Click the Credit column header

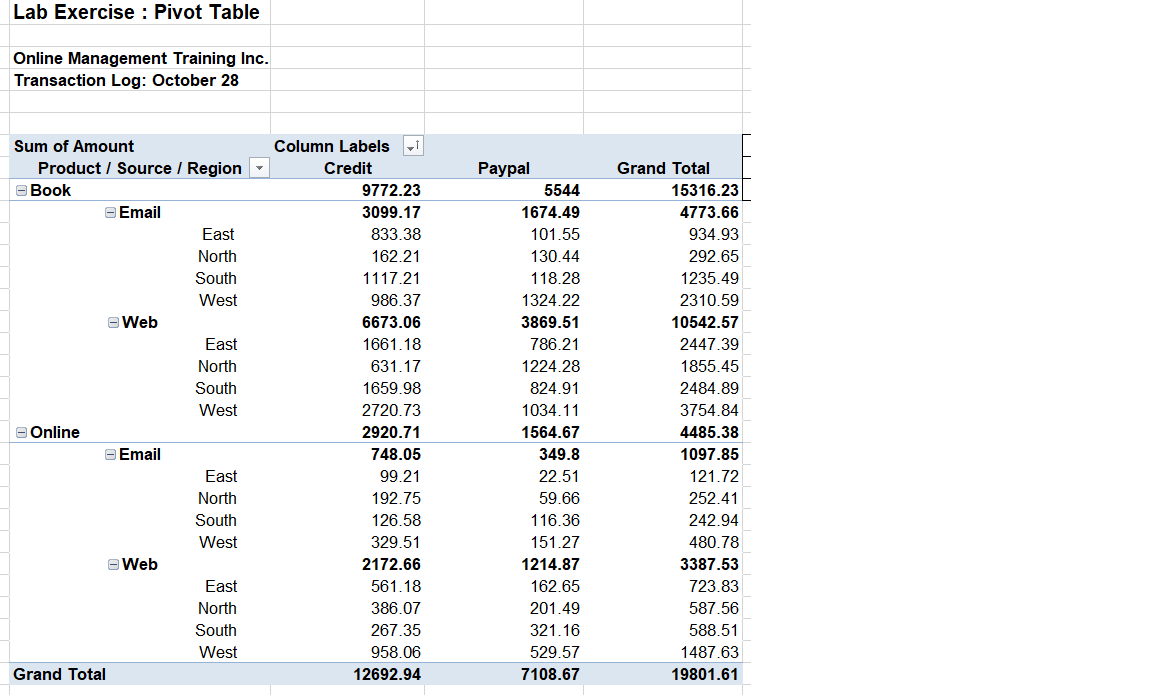[347, 168]
